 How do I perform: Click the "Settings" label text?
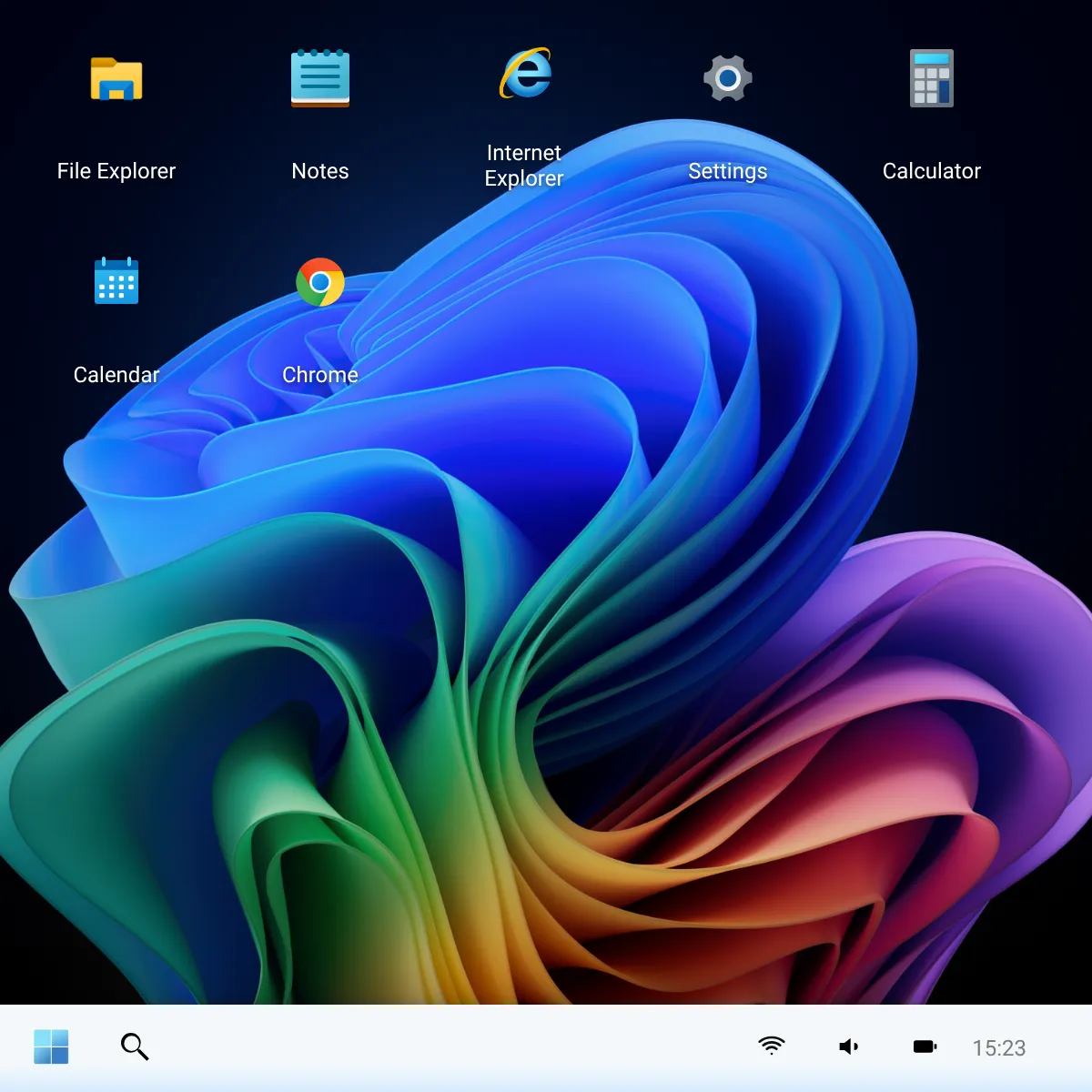pyautogui.click(x=728, y=171)
